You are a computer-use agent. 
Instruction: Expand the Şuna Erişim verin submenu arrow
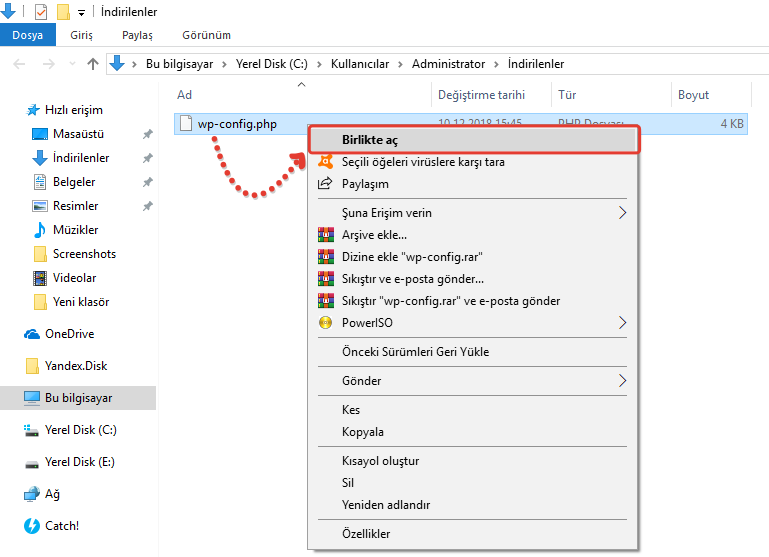pos(622,213)
